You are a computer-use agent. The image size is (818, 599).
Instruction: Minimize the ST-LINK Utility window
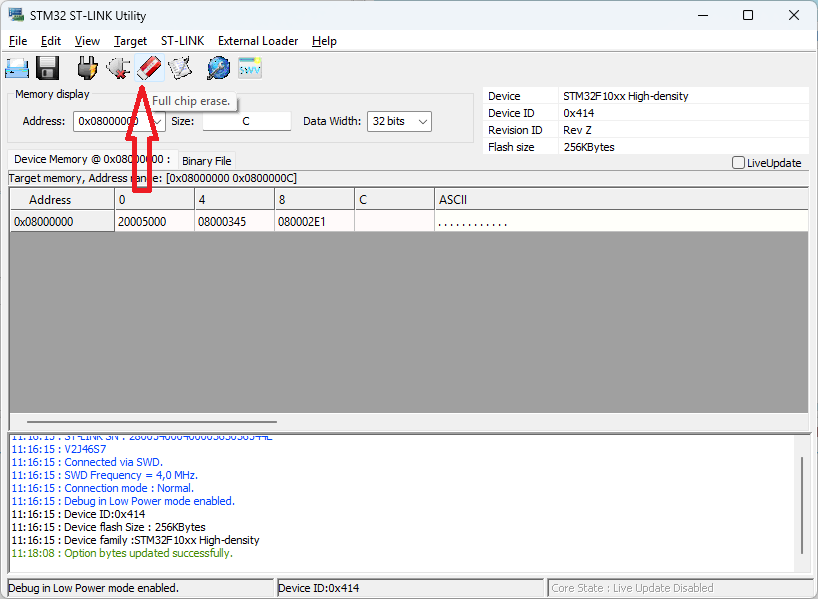pyautogui.click(x=703, y=15)
